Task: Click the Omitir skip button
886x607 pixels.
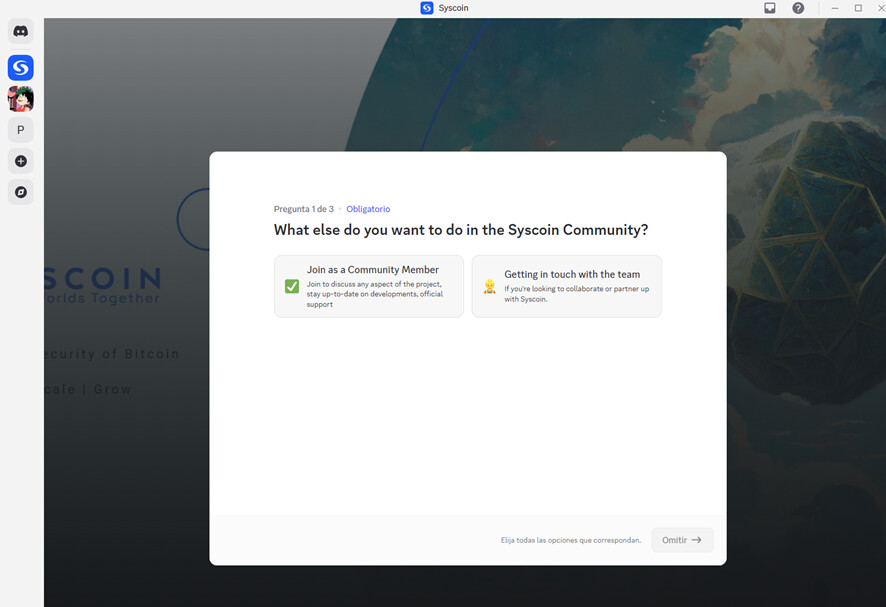Action: tap(682, 540)
